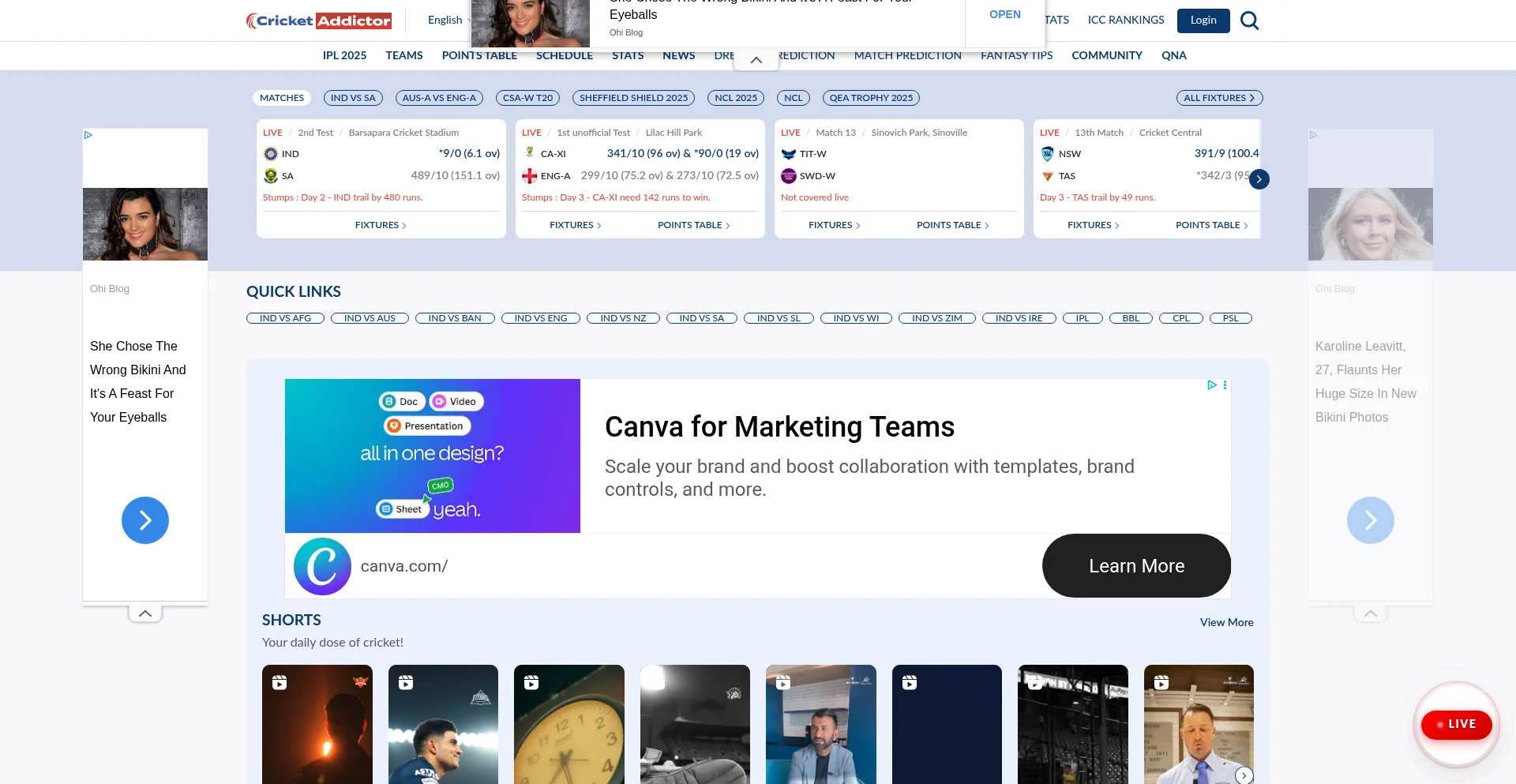This screenshot has height=784, width=1516.
Task: Open the clock shorts video thumbnail
Action: click(x=568, y=724)
